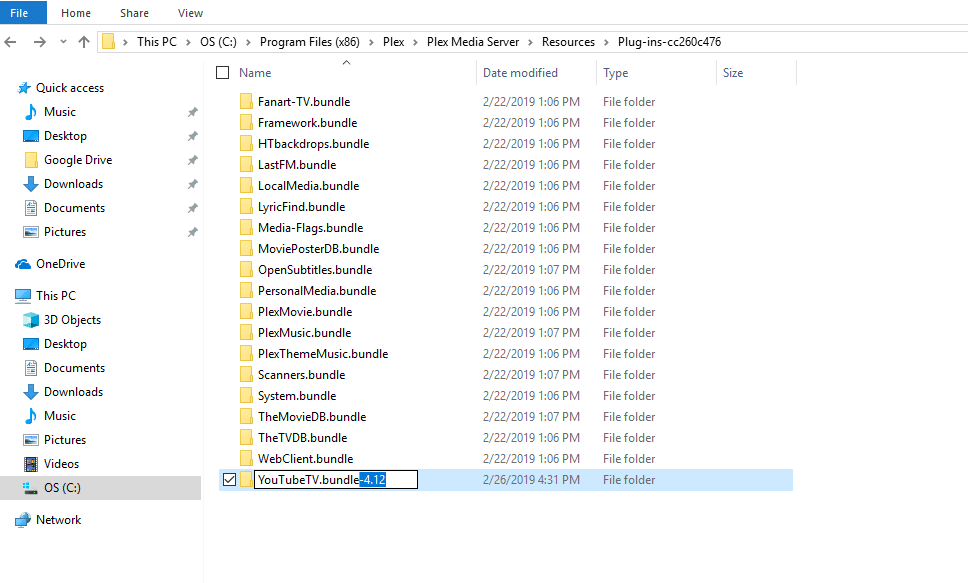The image size is (968, 583).
Task: Expand the chevron after This PC in address bar
Action: pyautogui.click(x=188, y=42)
